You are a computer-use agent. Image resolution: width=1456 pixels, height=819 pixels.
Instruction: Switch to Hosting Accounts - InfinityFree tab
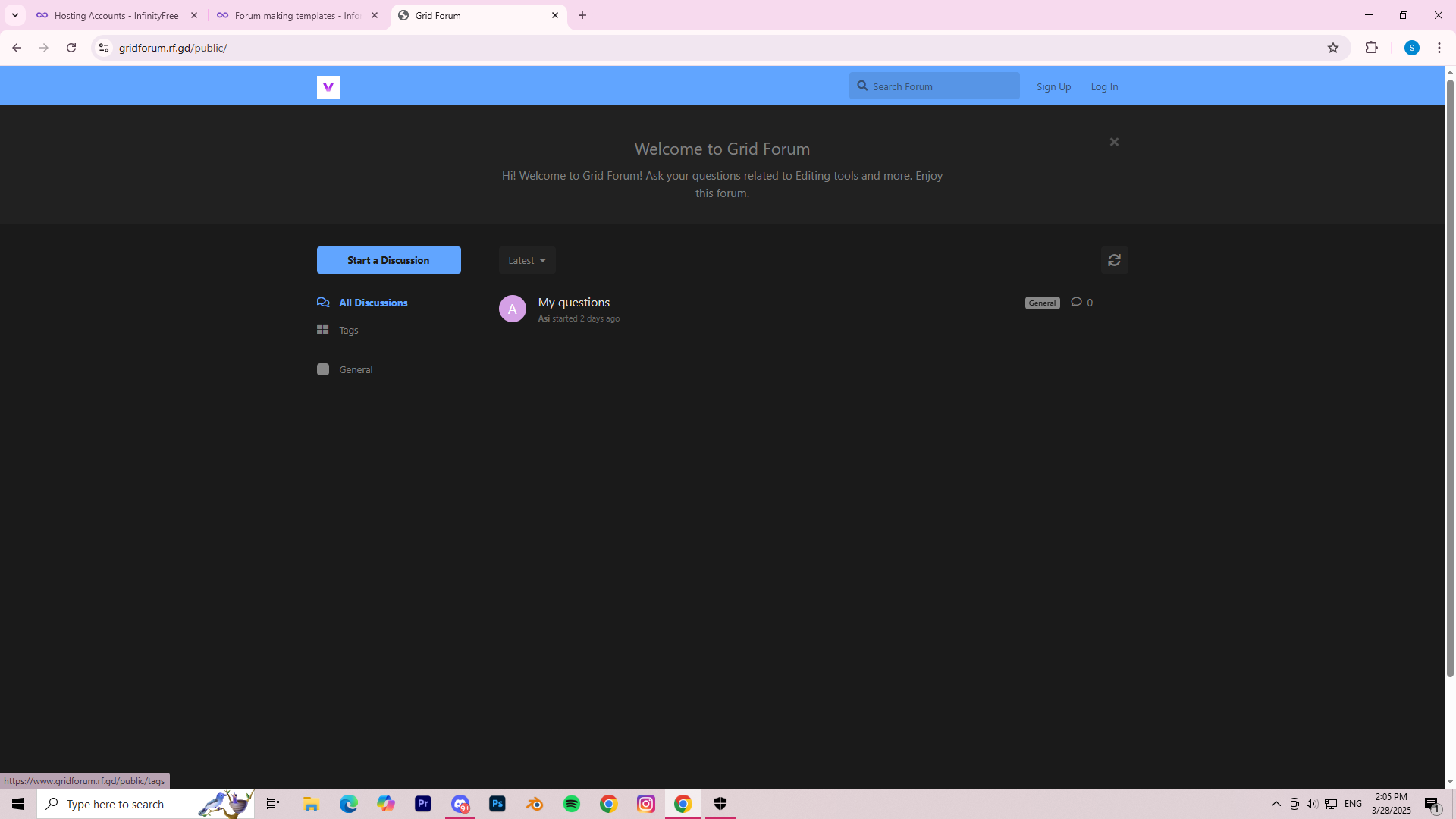(117, 15)
